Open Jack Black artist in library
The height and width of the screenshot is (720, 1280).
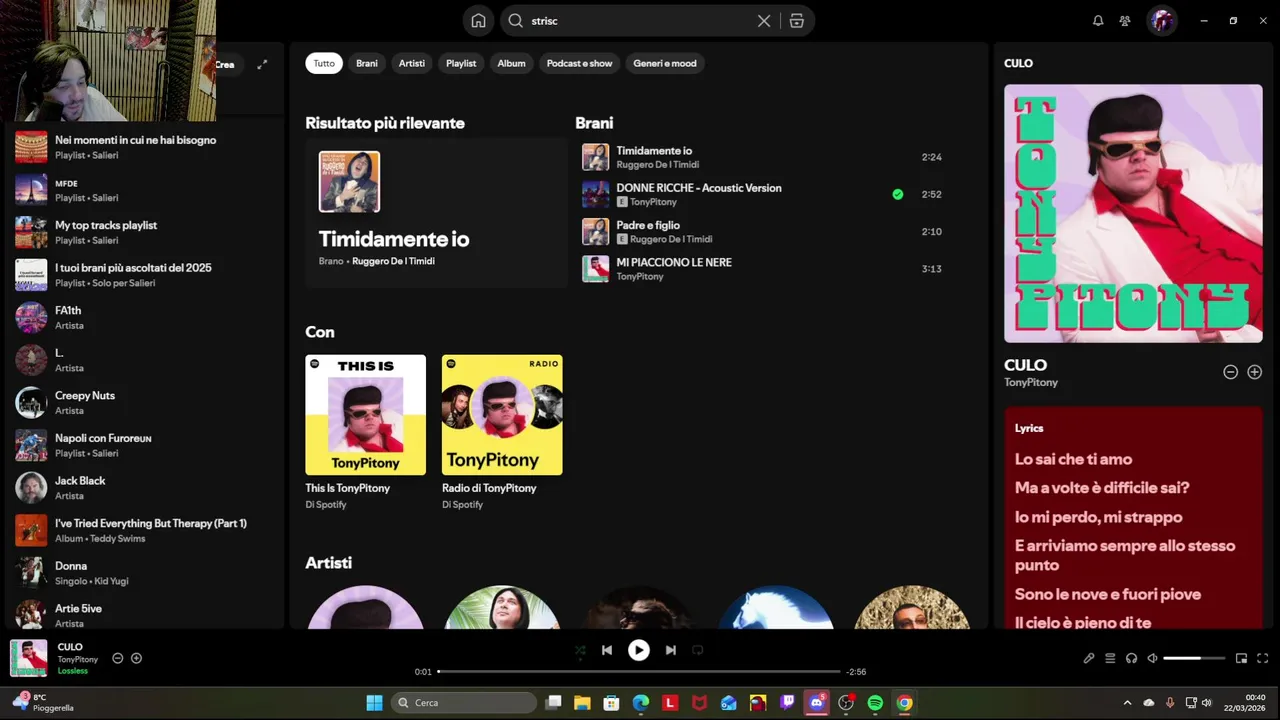(145, 487)
